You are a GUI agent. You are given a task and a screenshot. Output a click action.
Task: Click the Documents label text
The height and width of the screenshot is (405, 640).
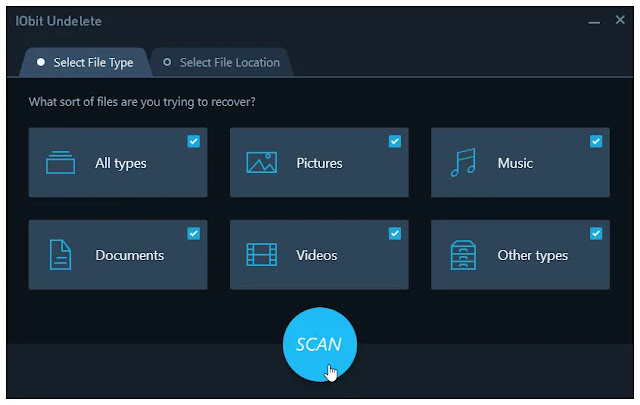click(130, 255)
